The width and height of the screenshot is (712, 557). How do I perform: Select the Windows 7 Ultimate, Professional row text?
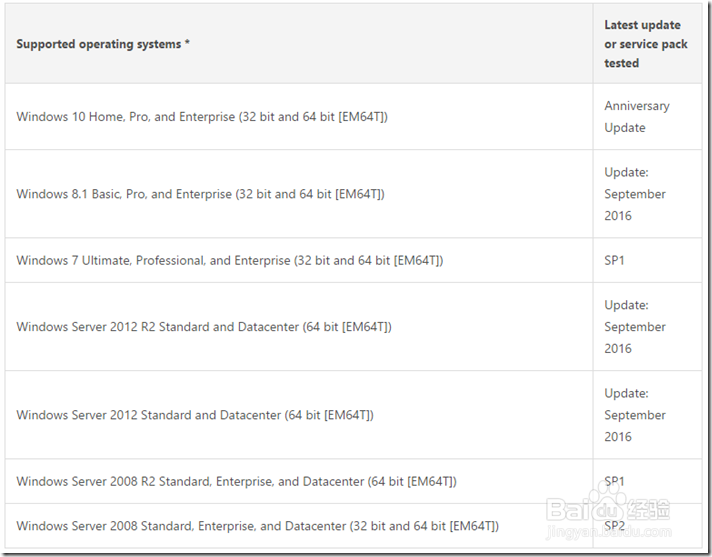pos(230,261)
